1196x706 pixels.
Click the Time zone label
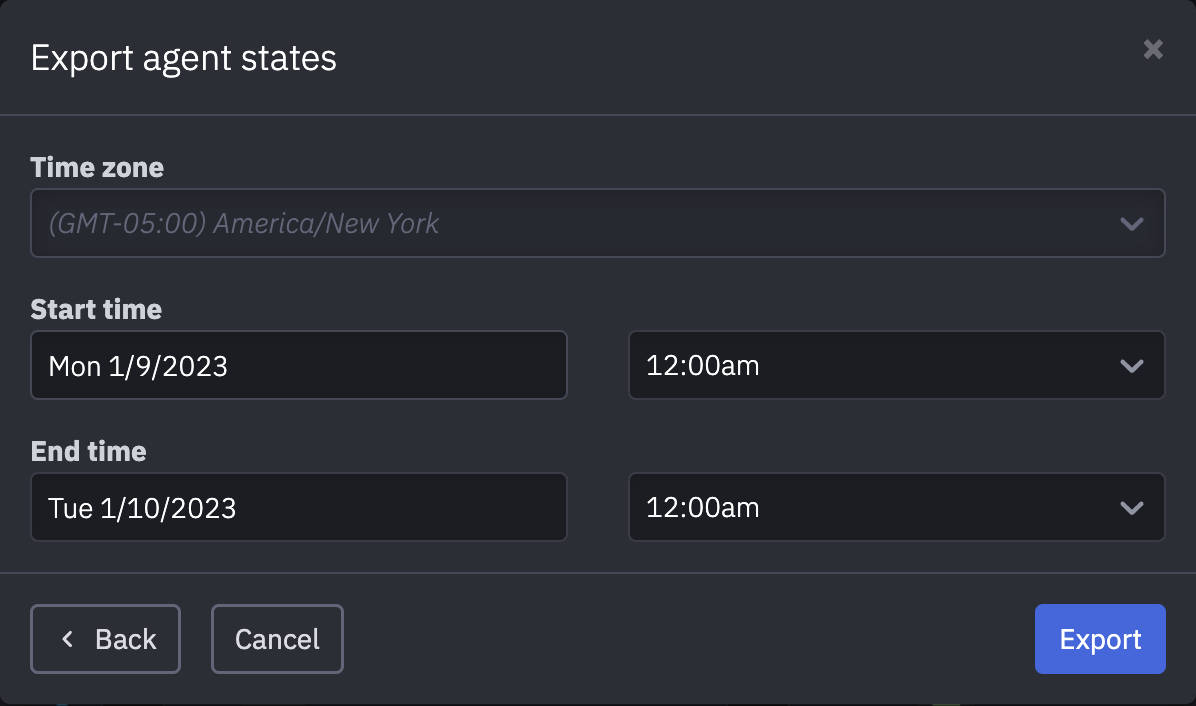tap(97, 167)
